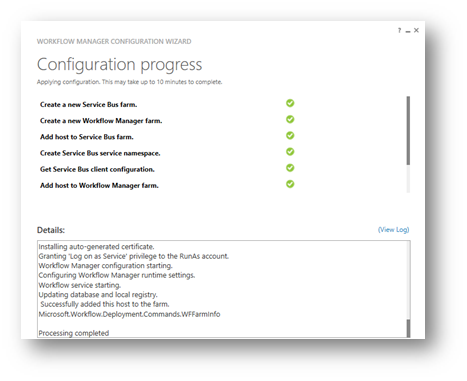Image resolution: width=467 pixels, height=381 pixels.
Task: Click 'Successfully added this host to the farm.'
Action: [x=105, y=304]
